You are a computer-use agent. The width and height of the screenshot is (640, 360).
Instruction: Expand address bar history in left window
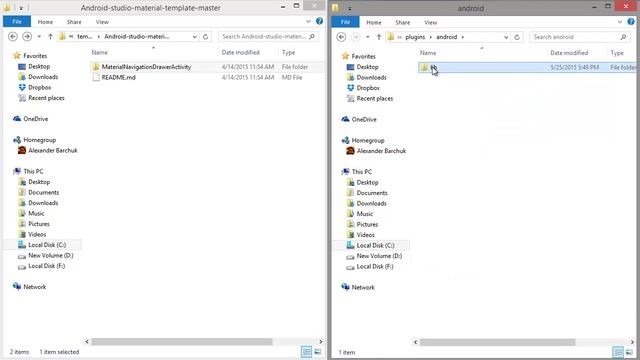195,37
